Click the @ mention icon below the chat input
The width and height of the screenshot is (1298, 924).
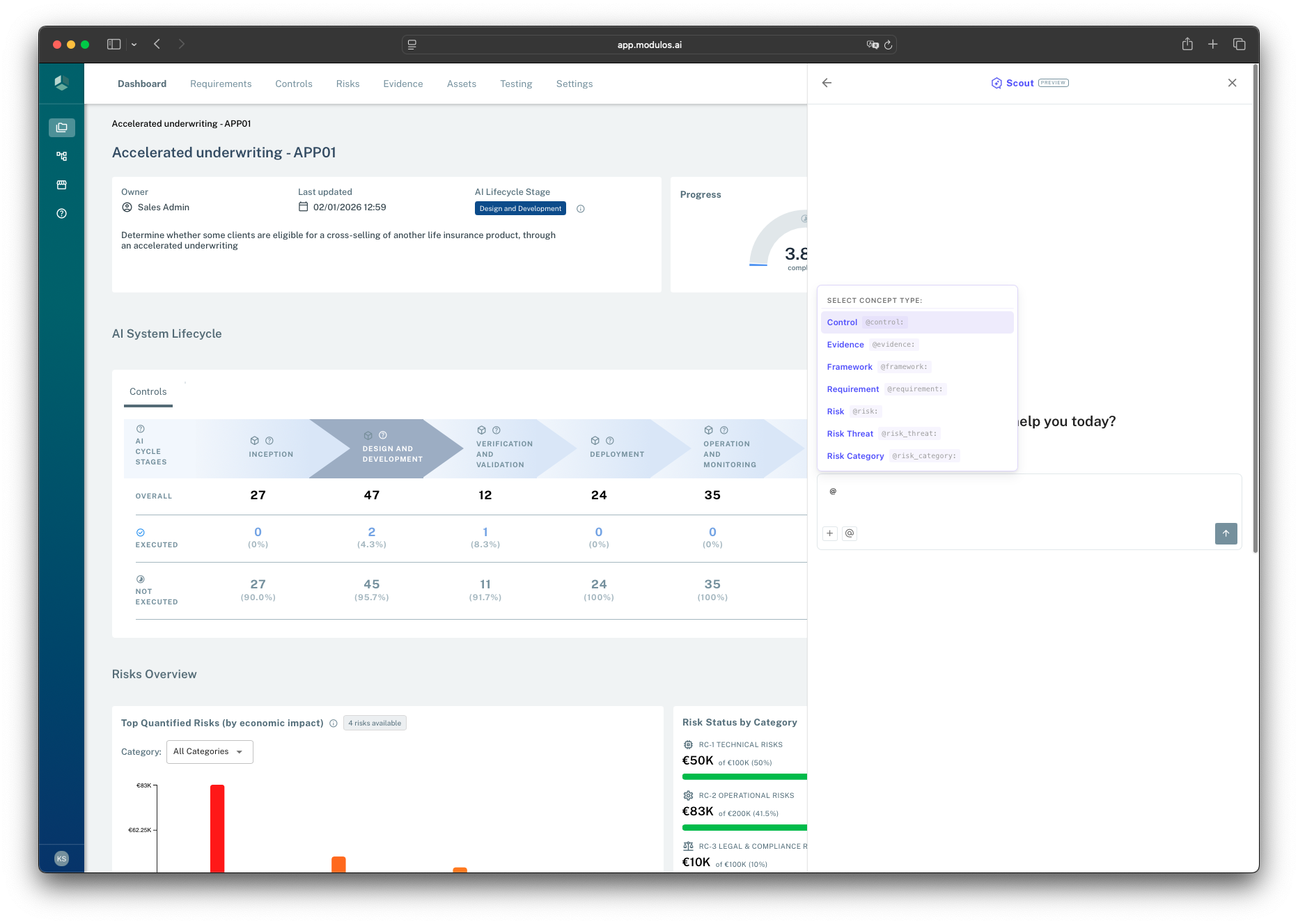[850, 533]
